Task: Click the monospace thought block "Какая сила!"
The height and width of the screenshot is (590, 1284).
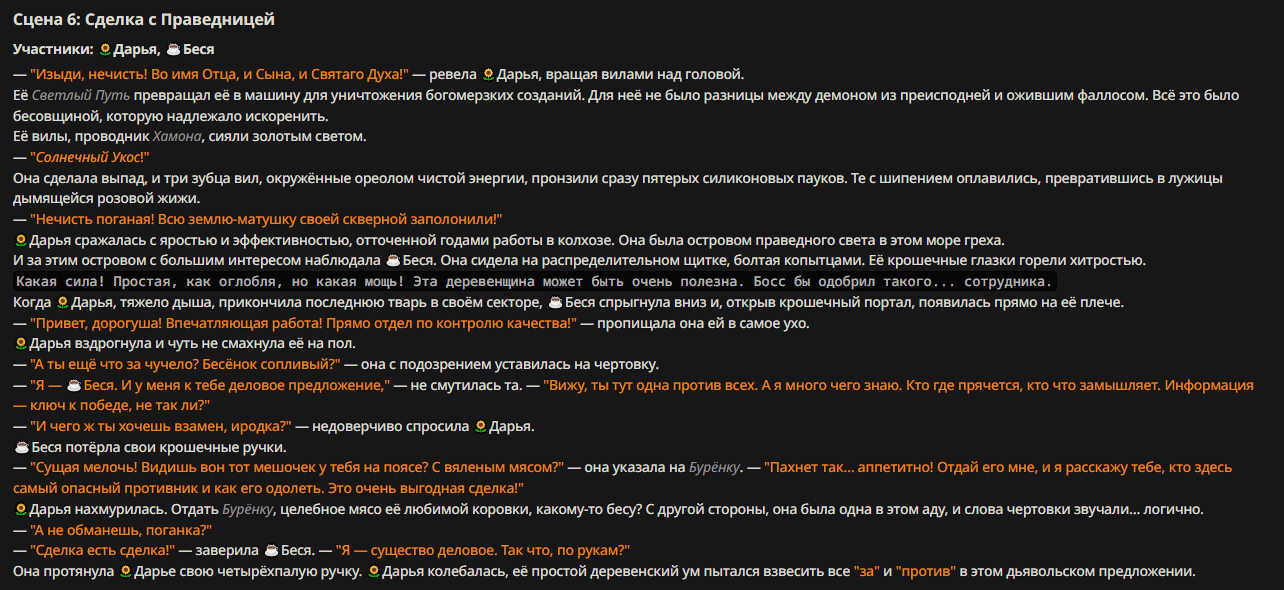Action: point(535,281)
